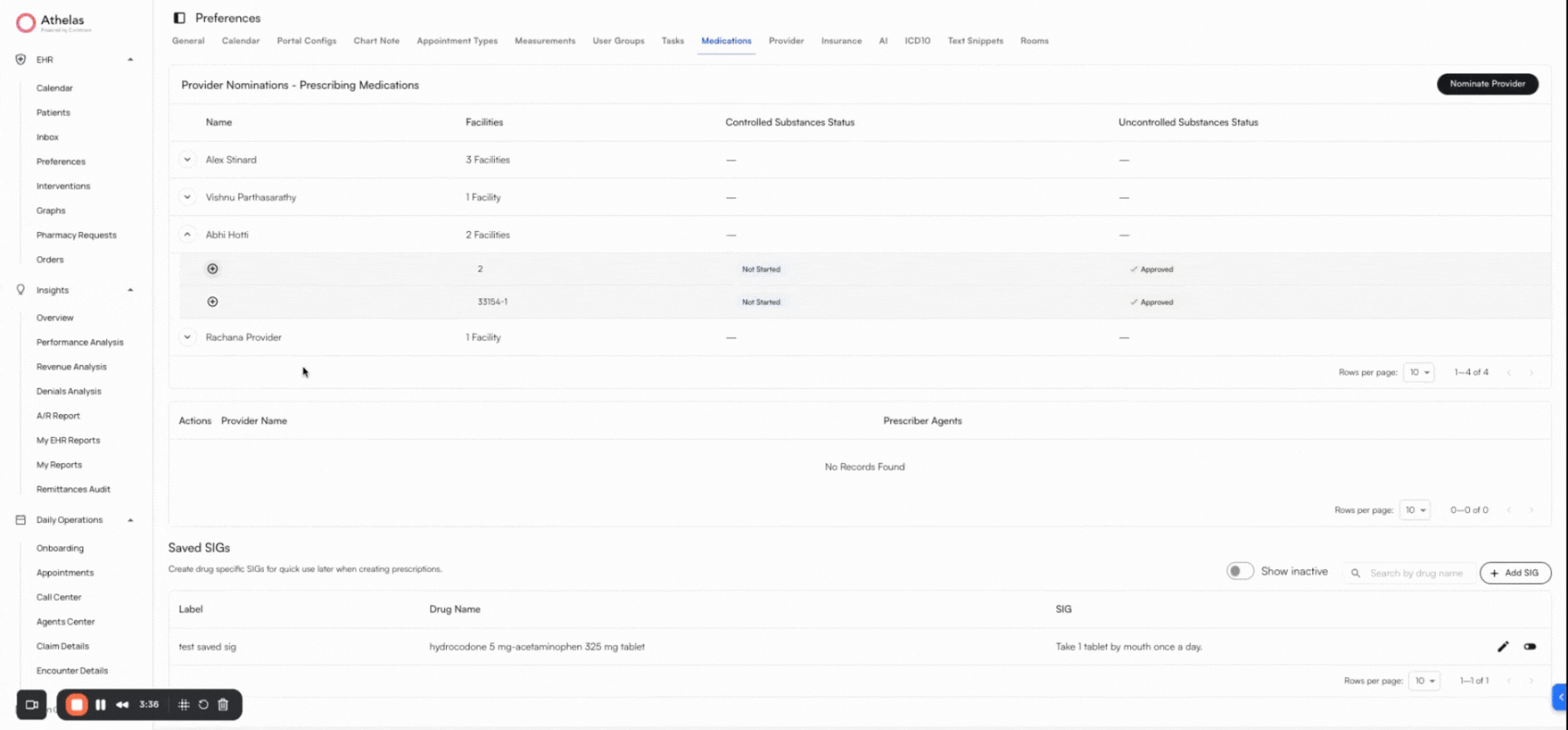The height and width of the screenshot is (730, 1568).
Task: Click the Daily Operations calendar icon
Action: [x=20, y=520]
